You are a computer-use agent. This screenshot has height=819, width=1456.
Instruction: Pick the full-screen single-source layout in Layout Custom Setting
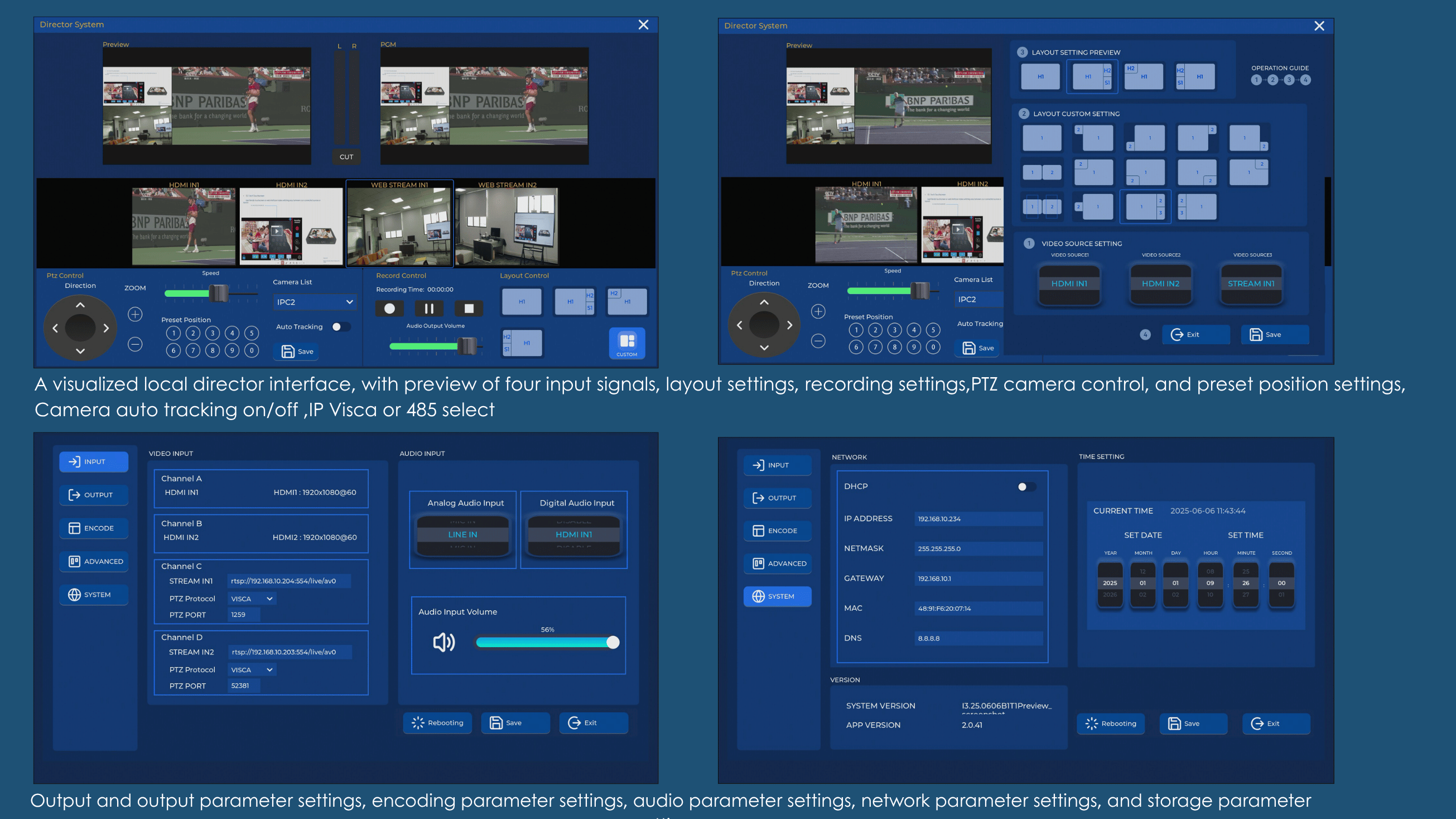(x=1042, y=138)
